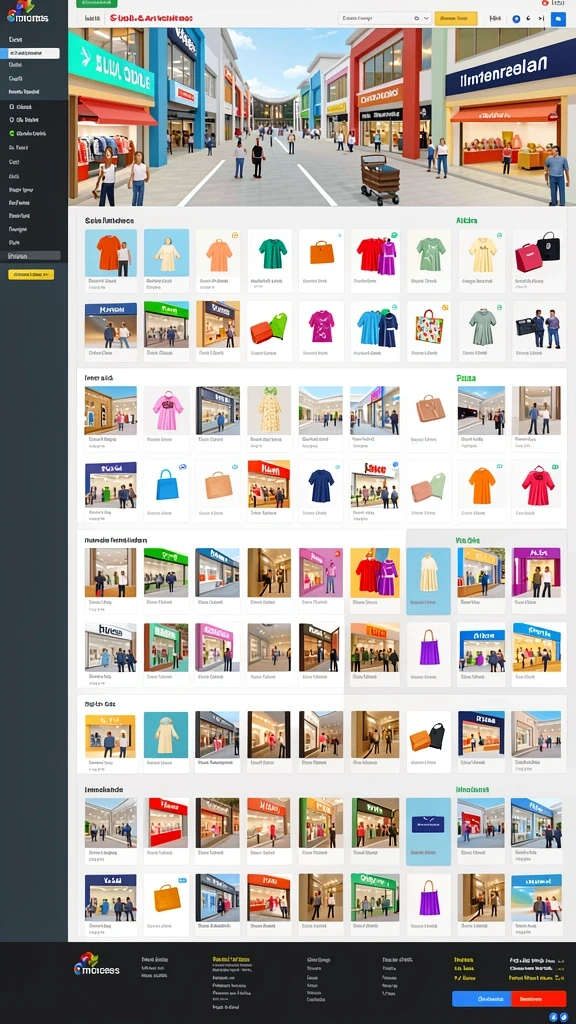Click the dropdown arrow beside the top bar field

click(426, 19)
